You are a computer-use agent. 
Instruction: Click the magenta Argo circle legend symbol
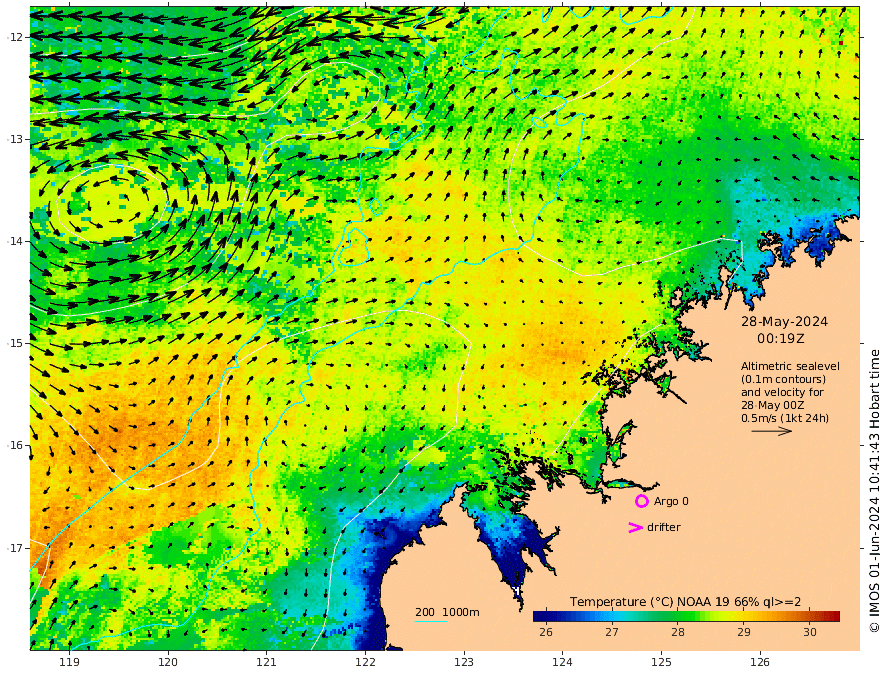coord(641,501)
